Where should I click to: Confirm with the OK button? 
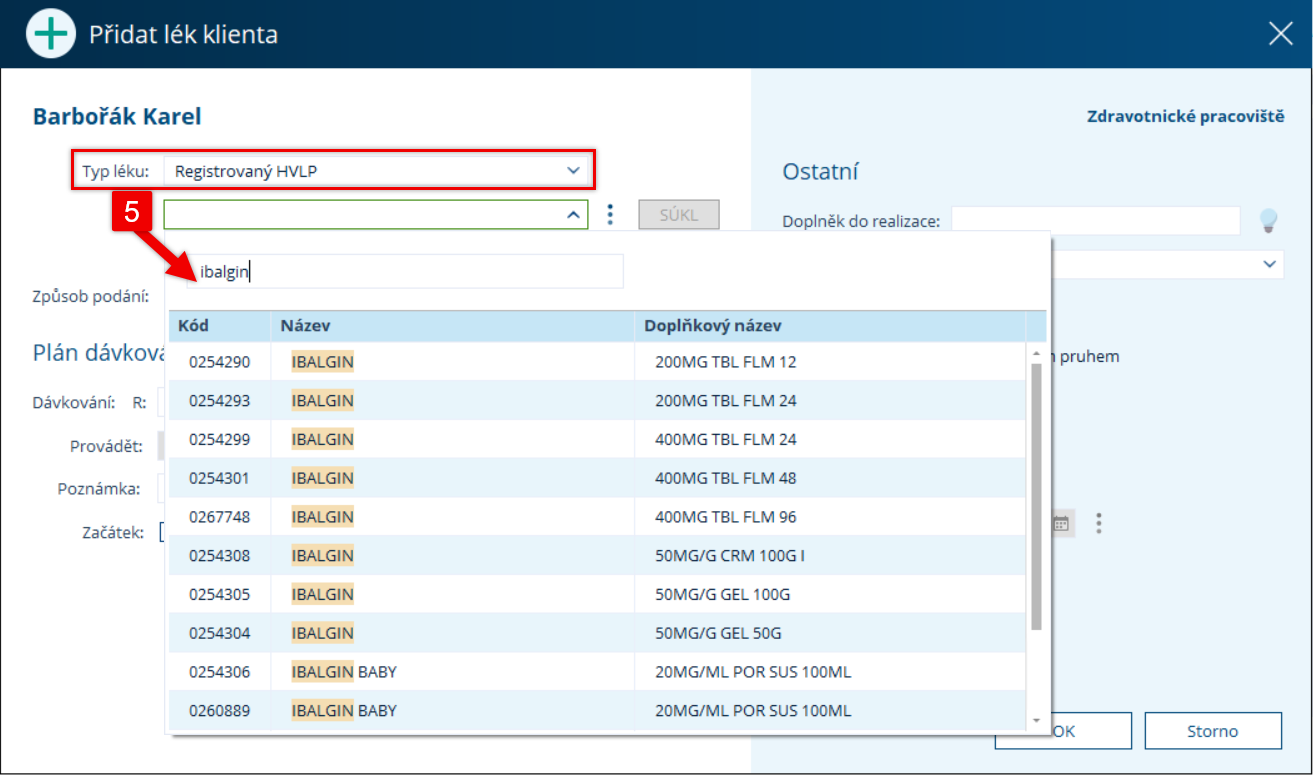point(1063,731)
